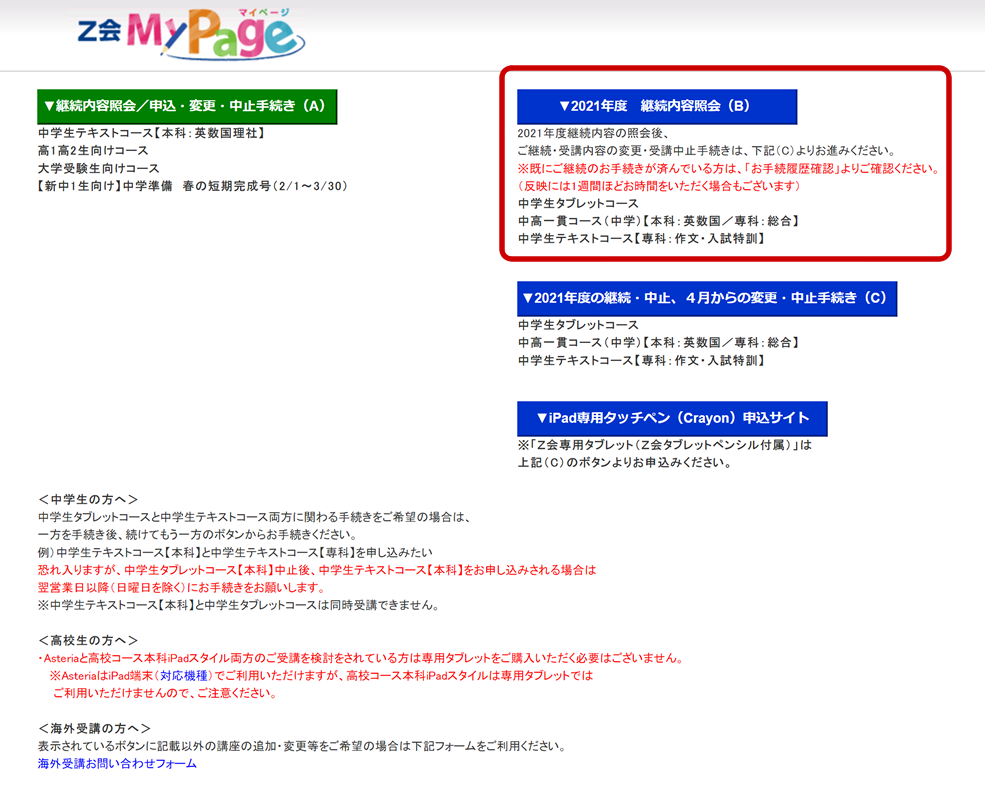Click red note 反映には1週間ほどお時間をいただく
Viewport: 985px width, 785px height.
tap(659, 186)
